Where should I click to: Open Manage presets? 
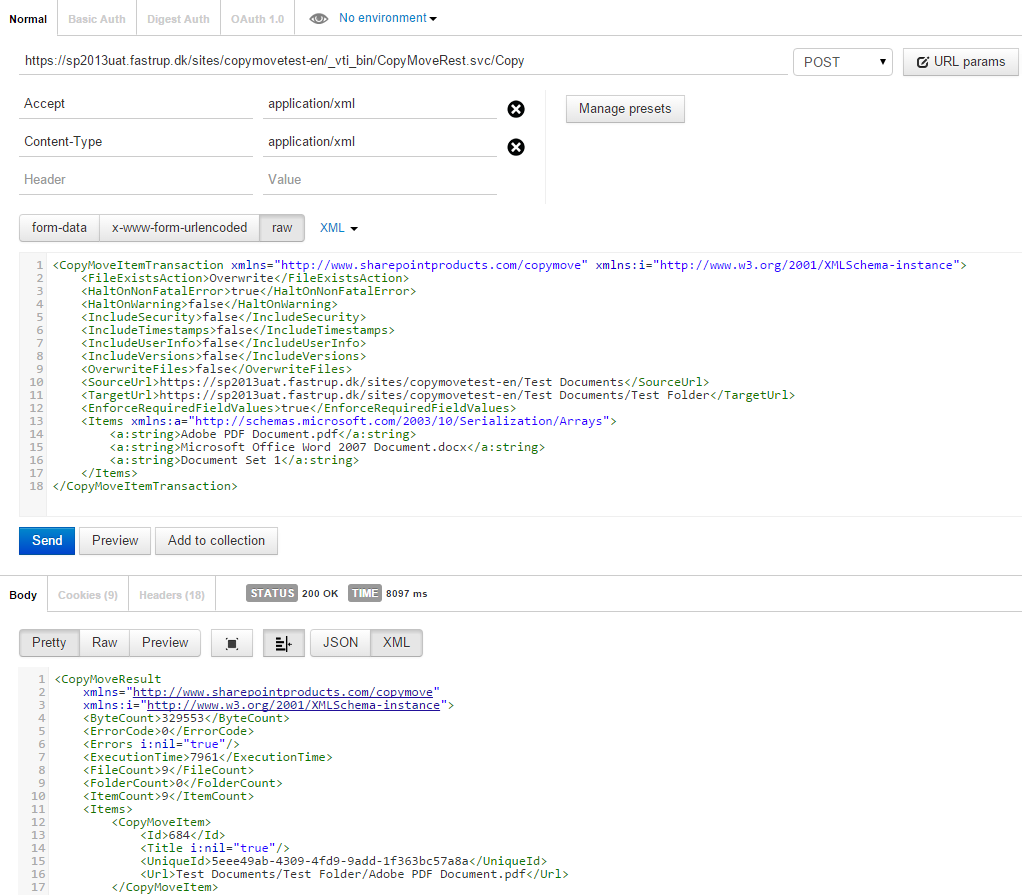point(625,109)
